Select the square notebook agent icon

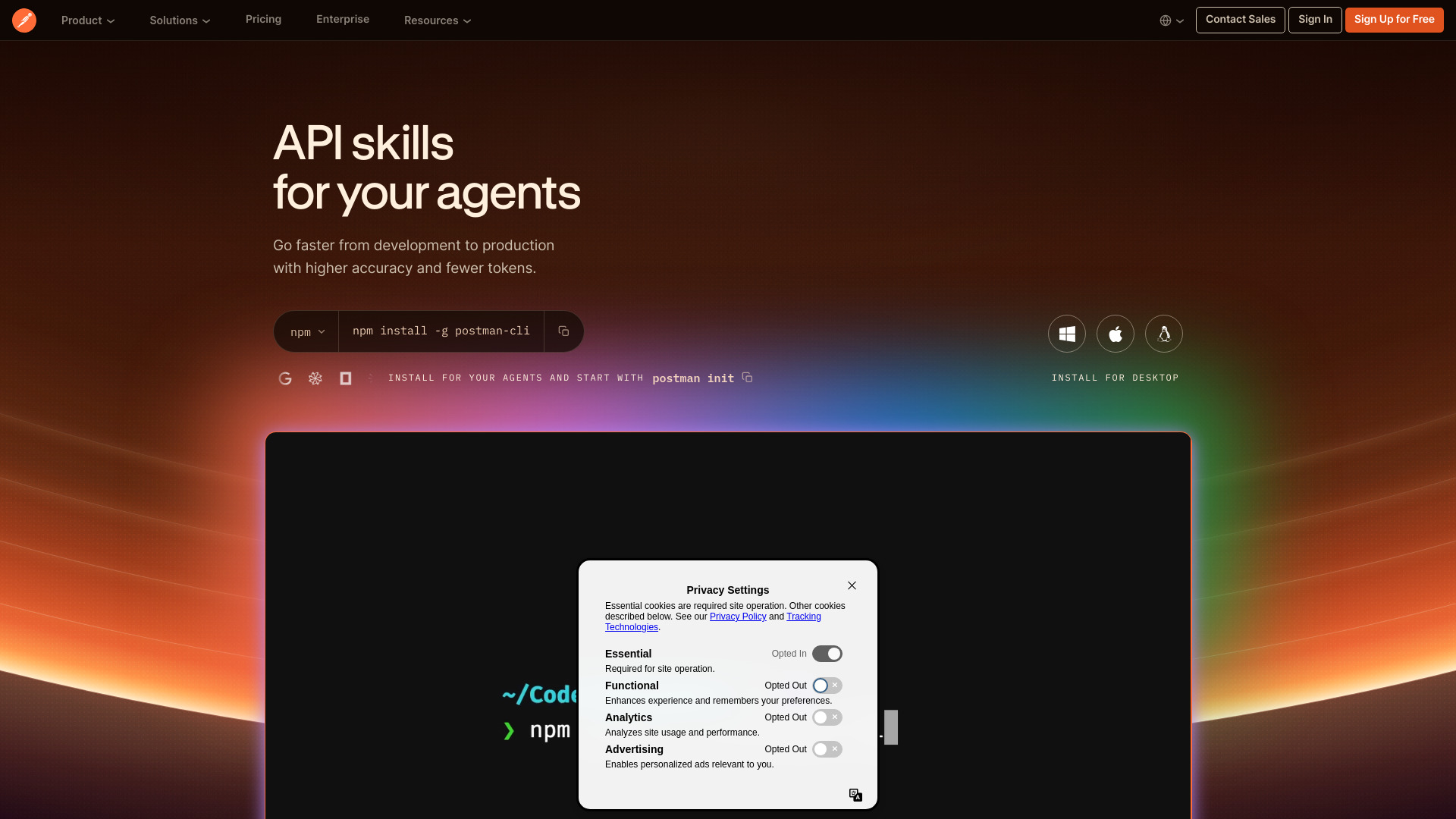[x=346, y=378]
